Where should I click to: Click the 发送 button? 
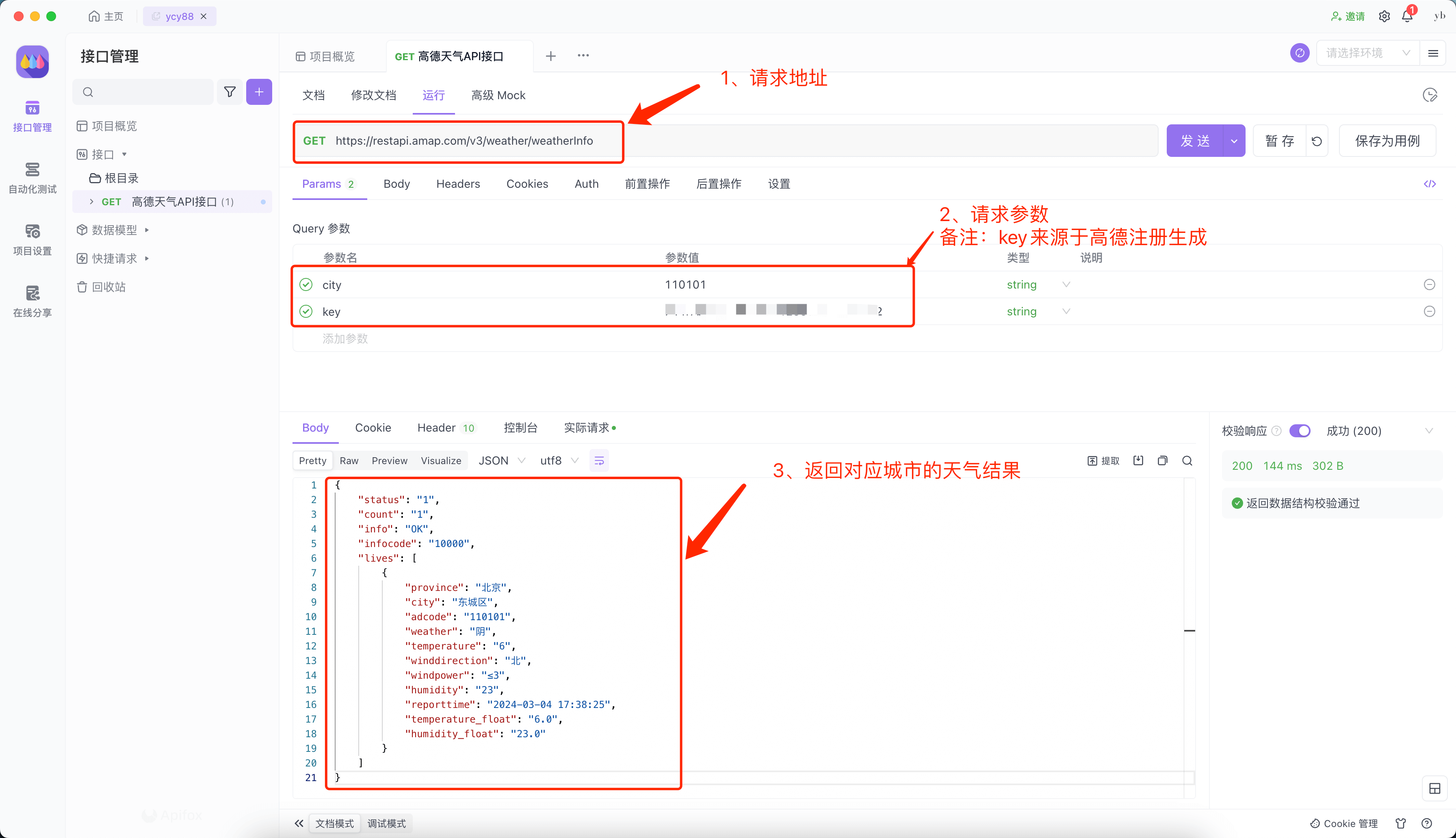(x=1195, y=141)
